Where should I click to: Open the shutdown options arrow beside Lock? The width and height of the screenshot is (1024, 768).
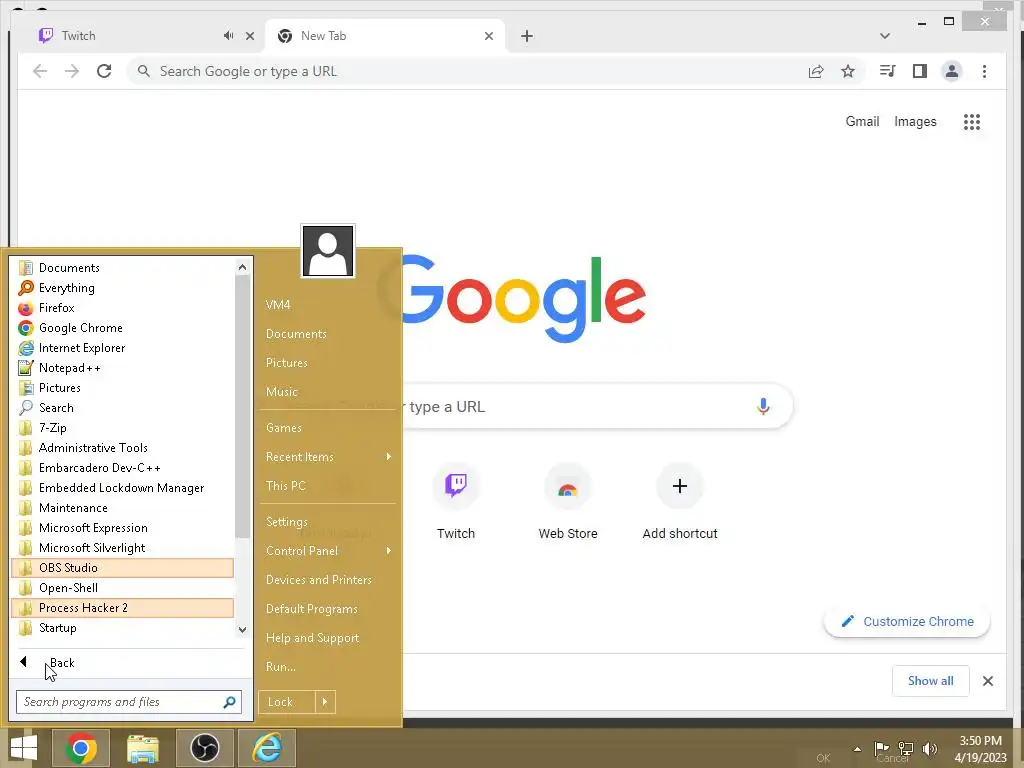tap(325, 702)
